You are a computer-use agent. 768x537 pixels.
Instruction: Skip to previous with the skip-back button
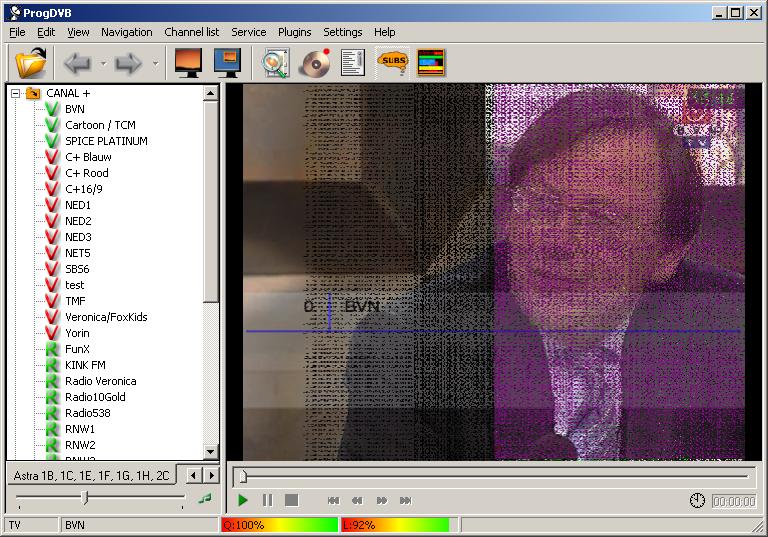click(x=333, y=501)
